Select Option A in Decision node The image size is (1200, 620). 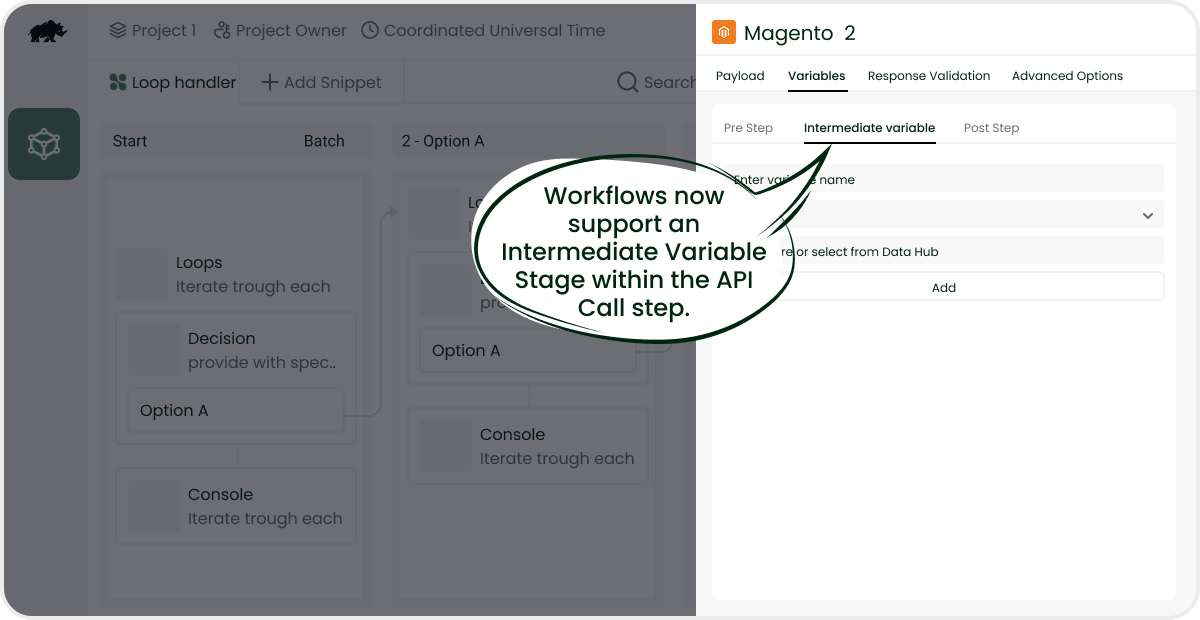[x=235, y=411]
